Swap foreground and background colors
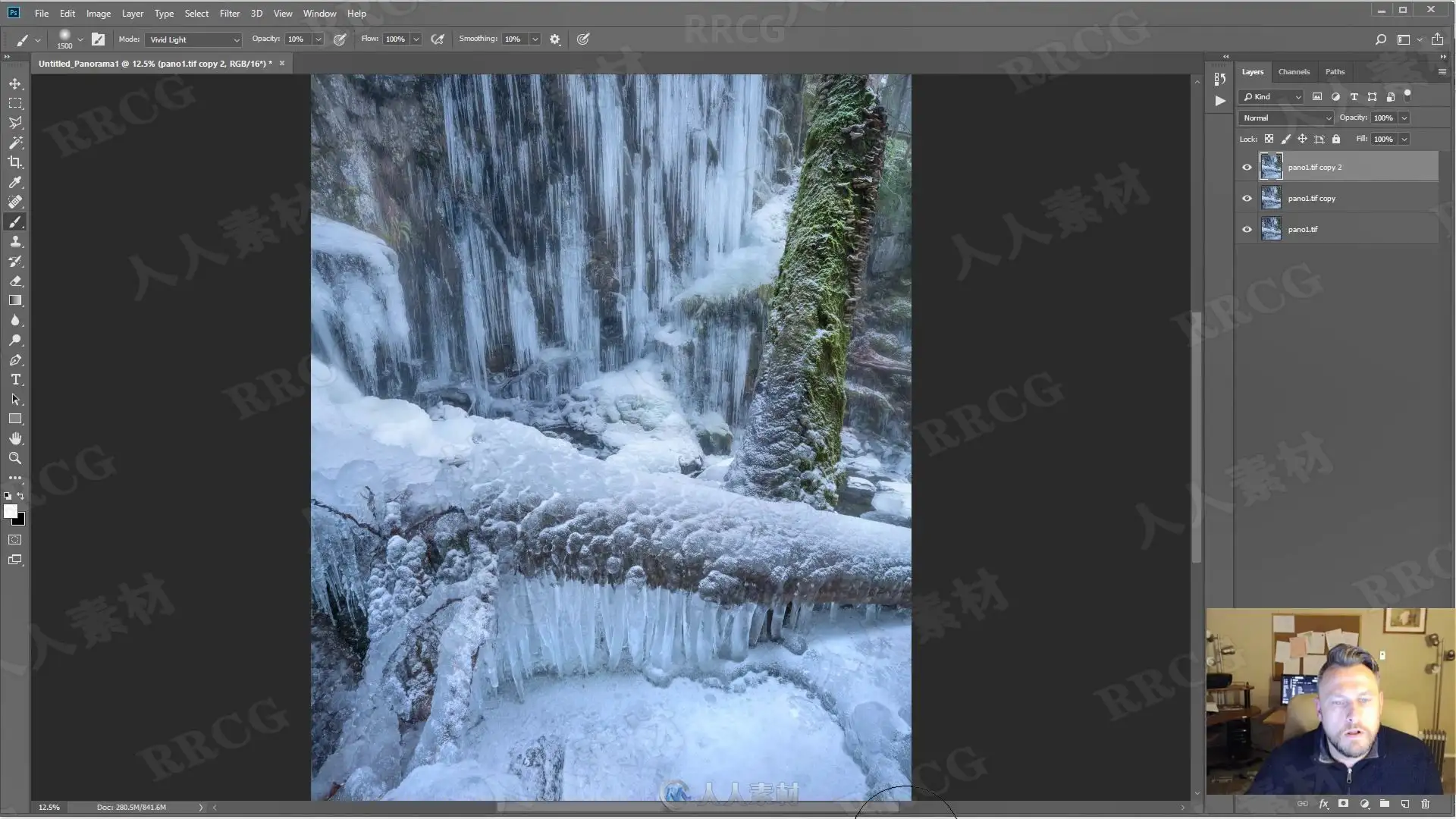This screenshot has height=819, width=1456. coord(21,496)
